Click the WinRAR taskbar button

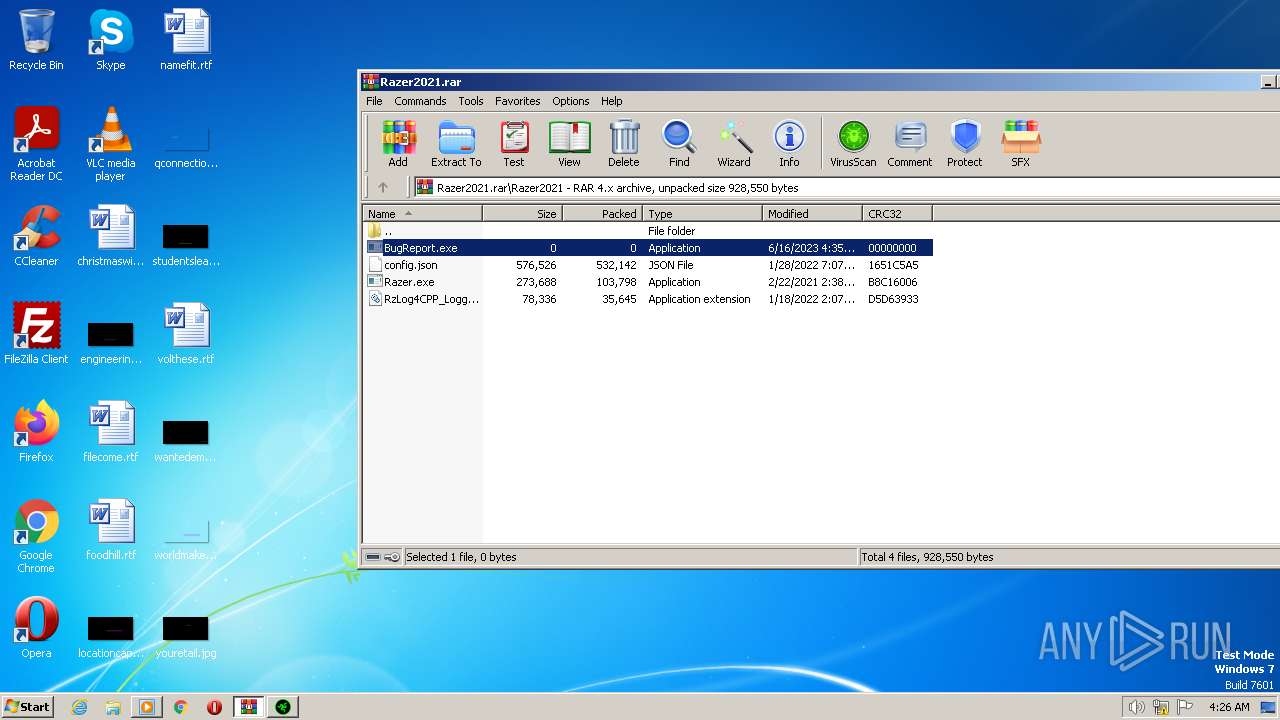249,707
